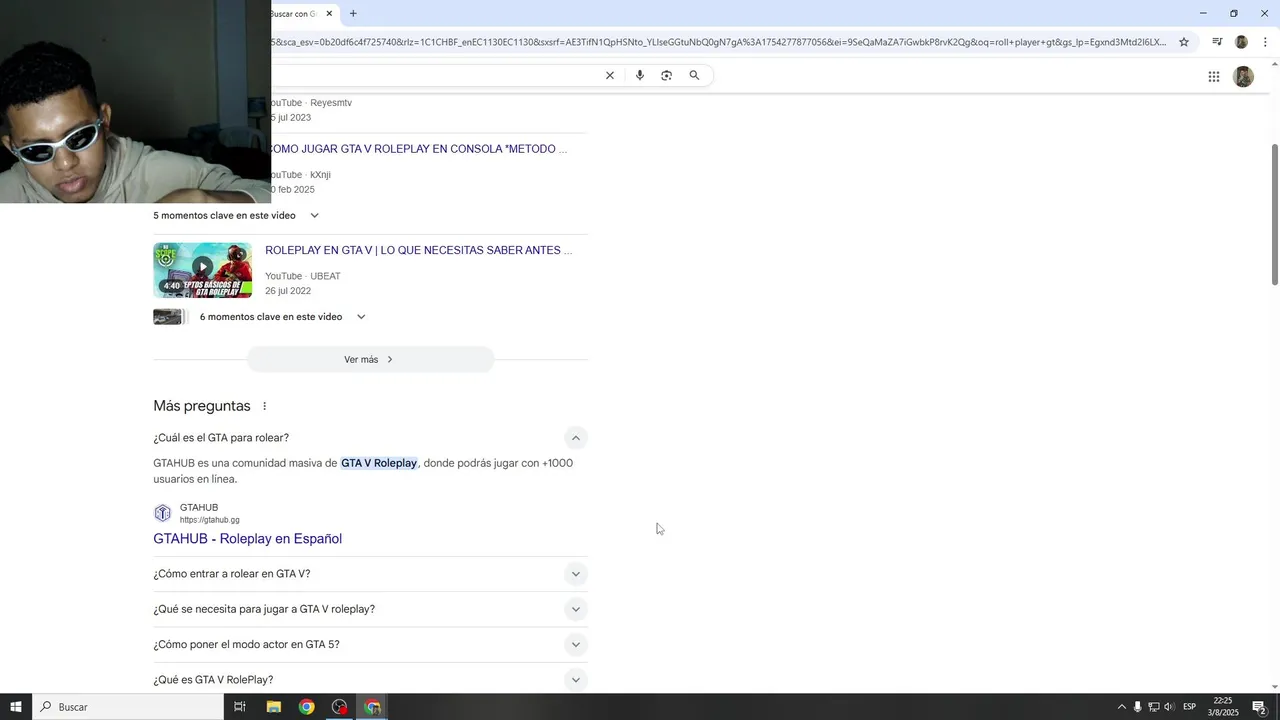Clear the Google search box with X
The image size is (1280, 720).
coord(610,75)
